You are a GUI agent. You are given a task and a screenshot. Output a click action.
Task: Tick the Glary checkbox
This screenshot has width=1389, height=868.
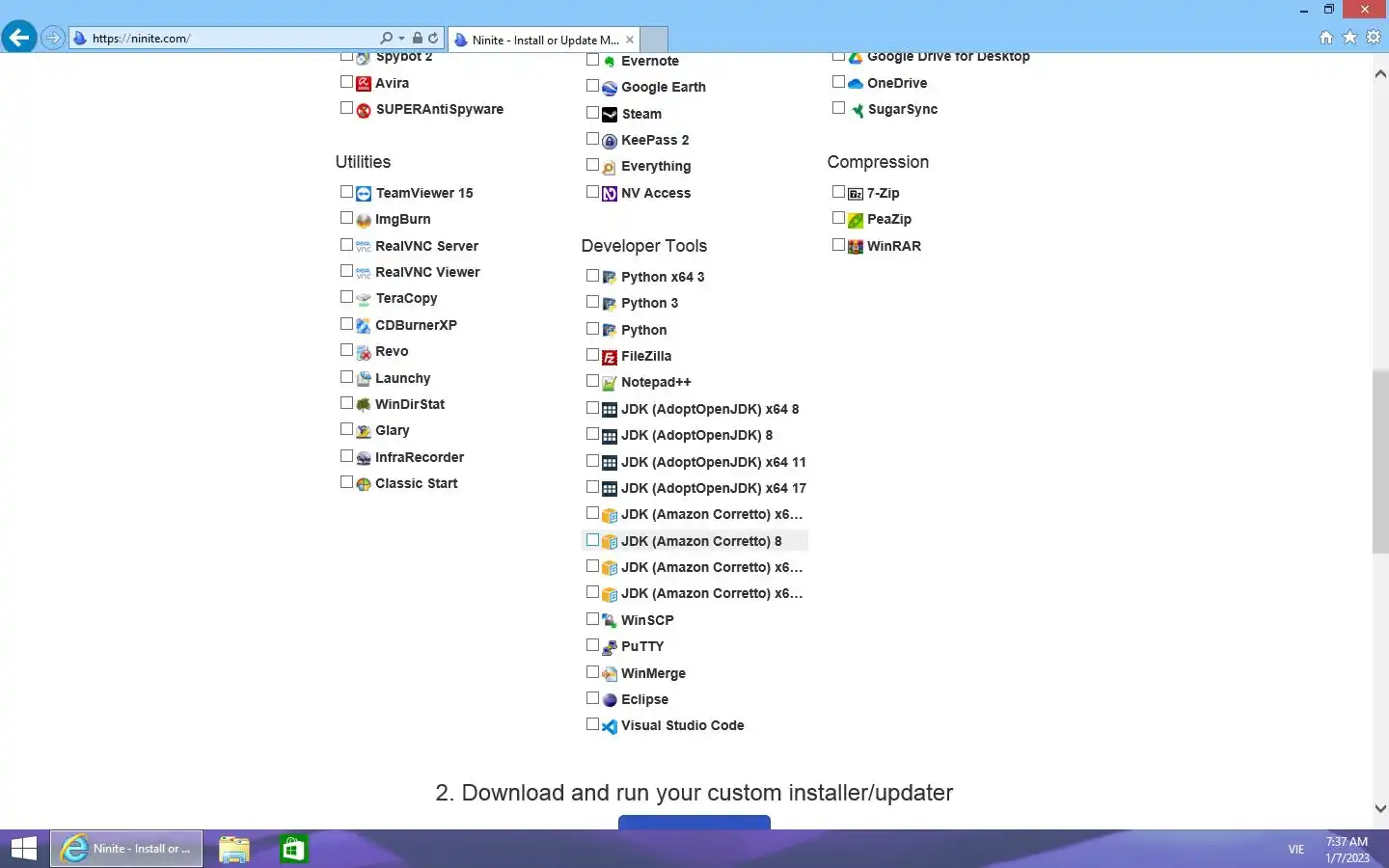pos(346,429)
